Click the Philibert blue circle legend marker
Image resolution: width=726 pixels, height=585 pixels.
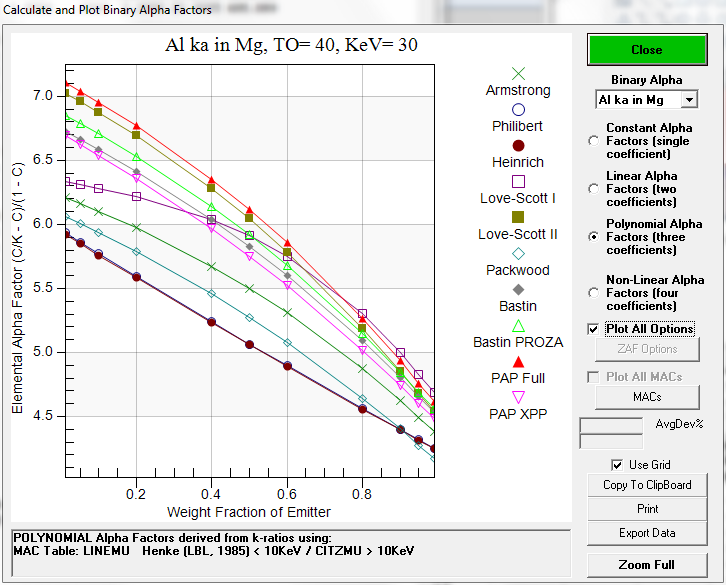tap(518, 109)
